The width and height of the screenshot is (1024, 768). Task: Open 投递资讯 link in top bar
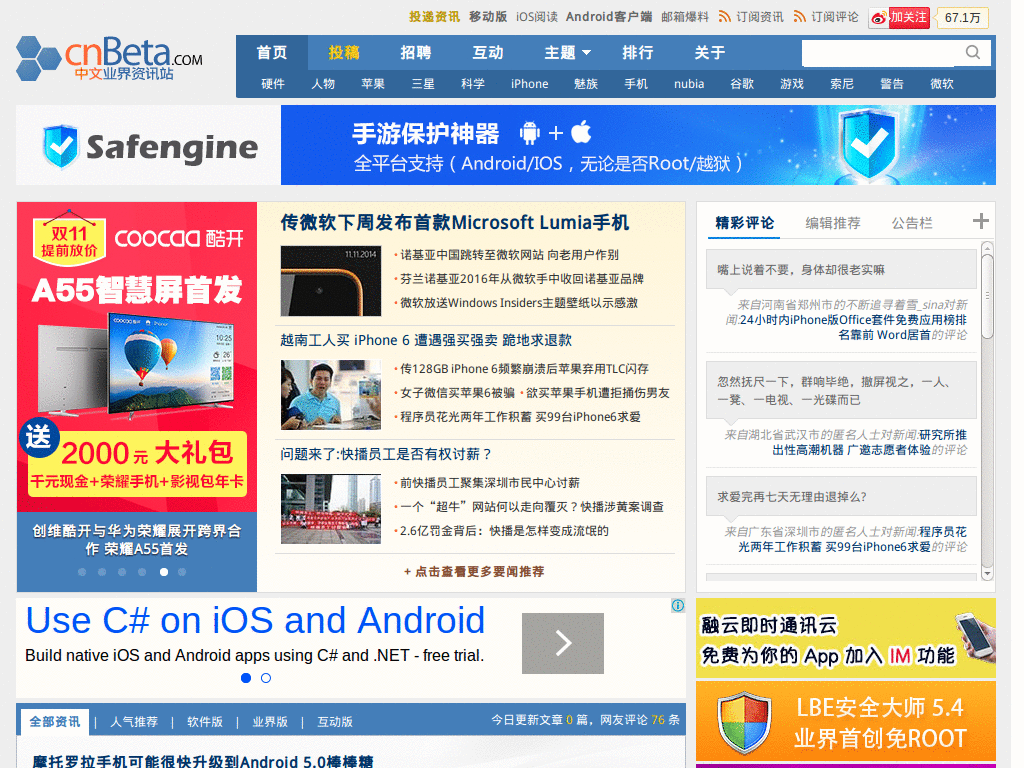tap(434, 16)
